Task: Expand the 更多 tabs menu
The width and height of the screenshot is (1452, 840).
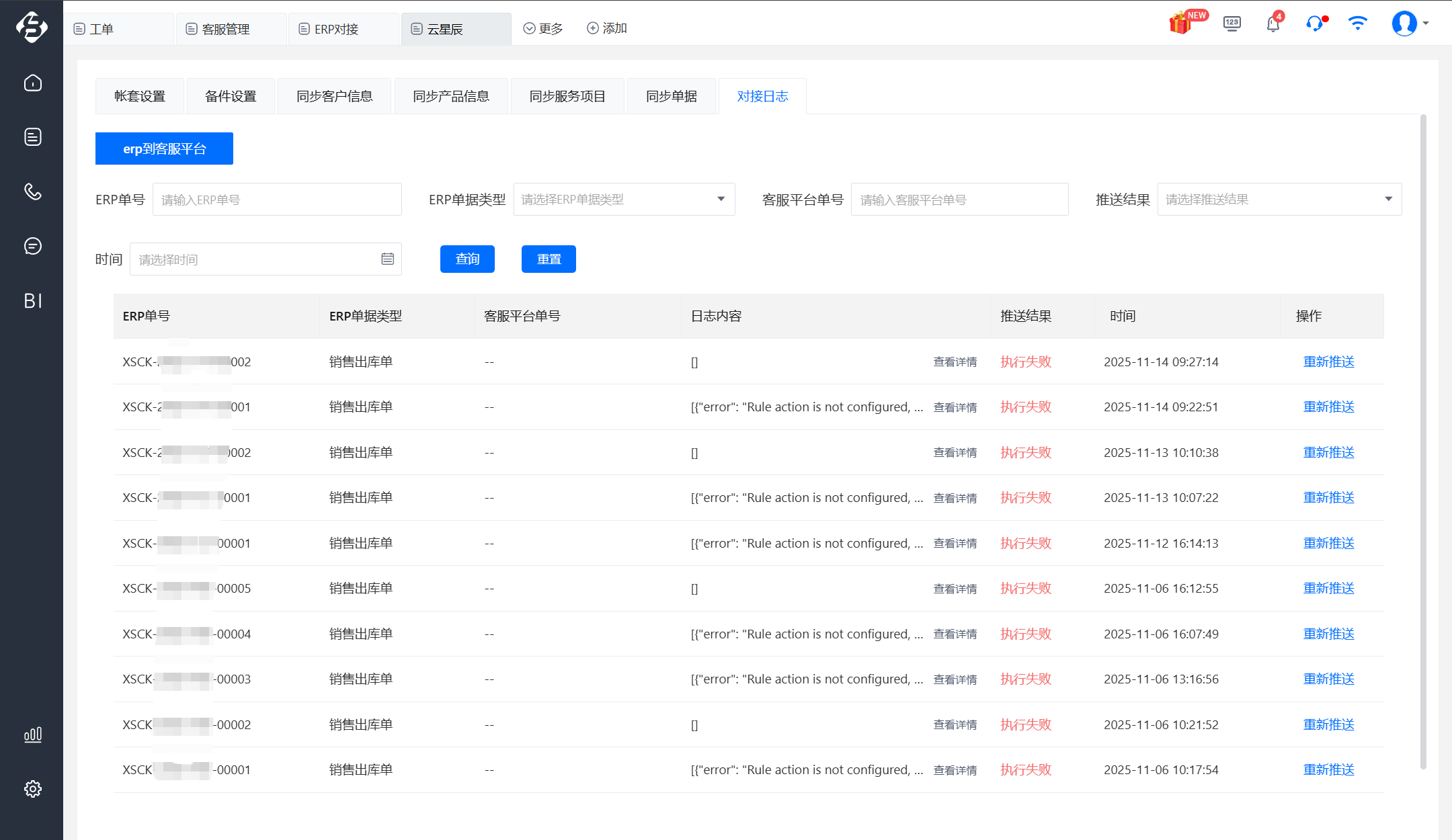Action: (543, 28)
